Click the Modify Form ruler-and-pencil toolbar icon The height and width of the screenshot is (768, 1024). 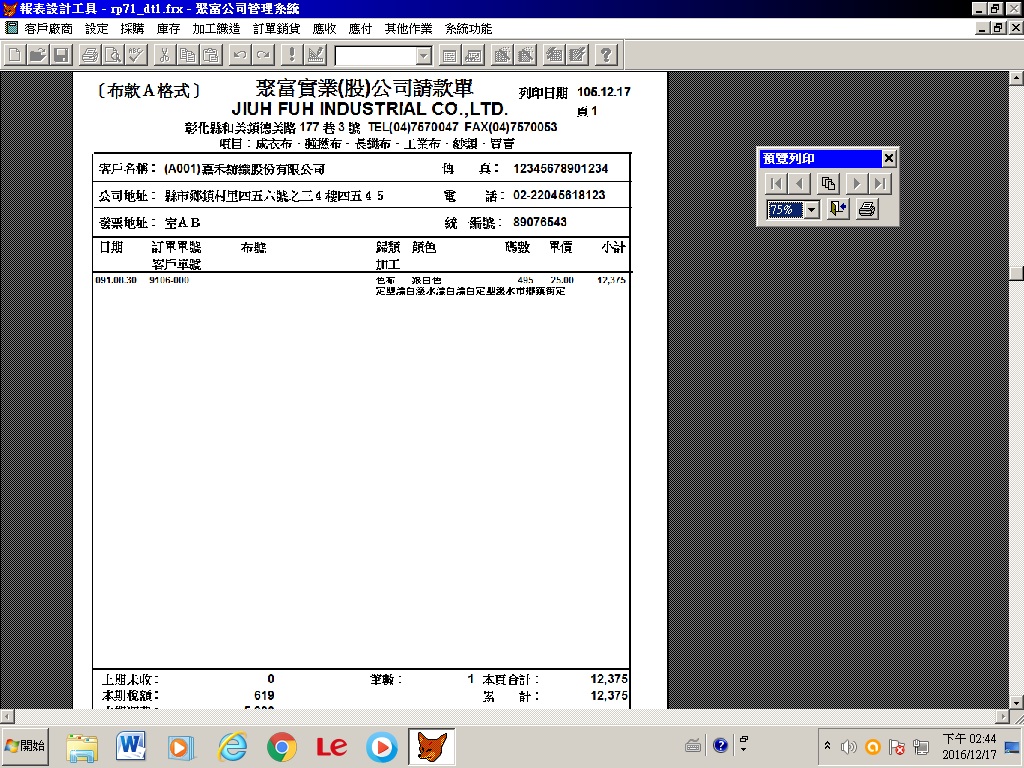tap(315, 55)
